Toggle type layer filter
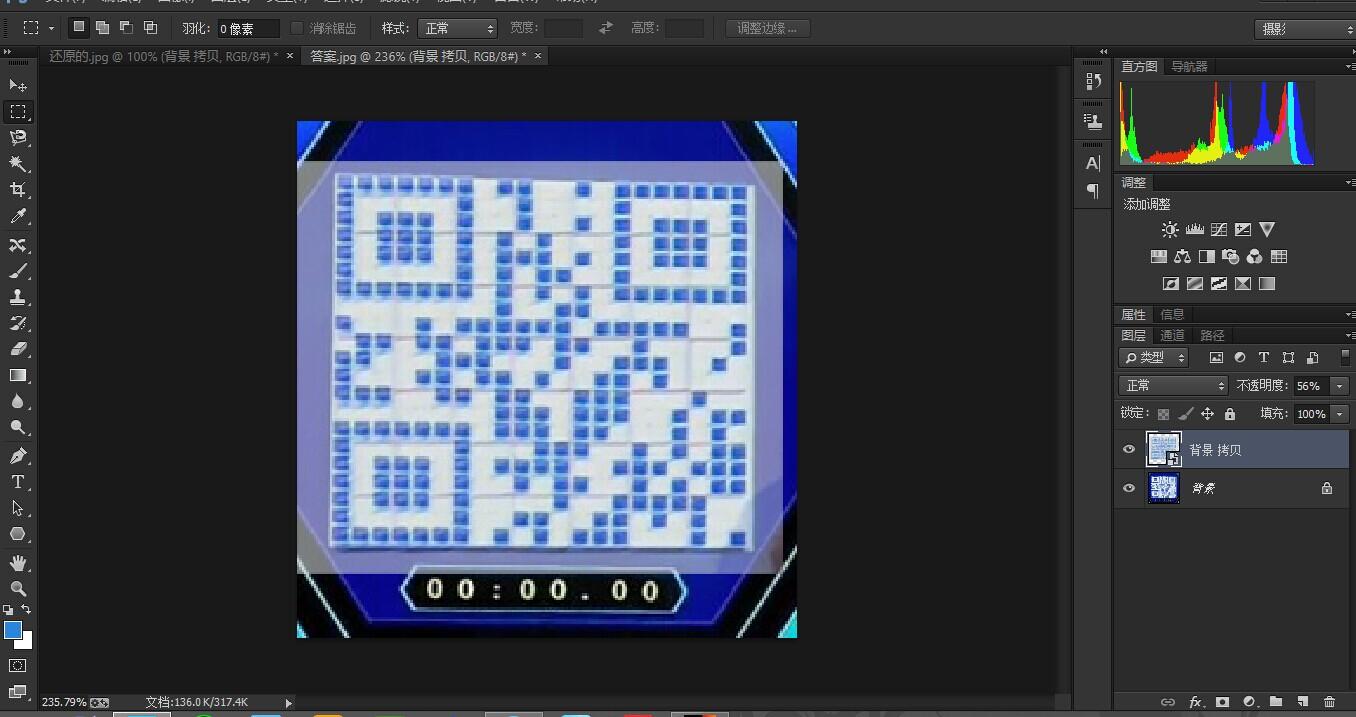Screen dimensions: 1356x717 [1264, 358]
